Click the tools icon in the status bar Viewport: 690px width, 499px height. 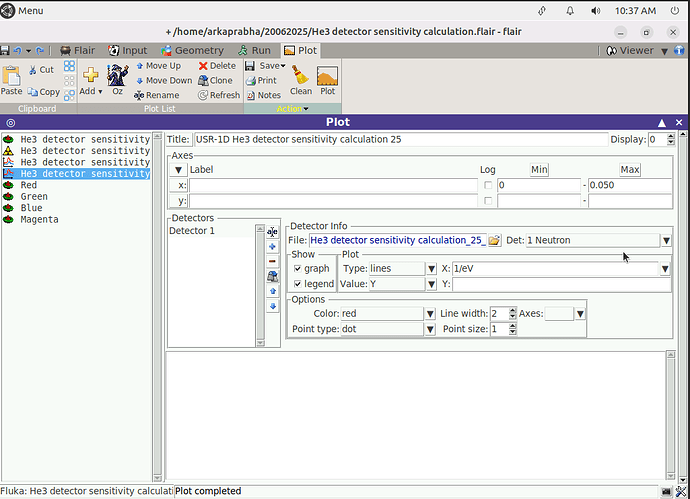[x=681, y=492]
